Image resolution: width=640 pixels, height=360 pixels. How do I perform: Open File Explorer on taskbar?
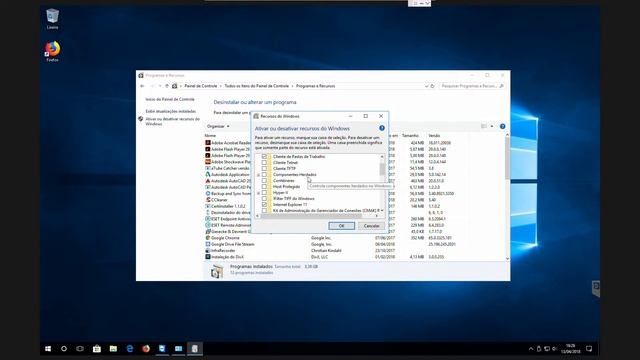tap(113, 349)
